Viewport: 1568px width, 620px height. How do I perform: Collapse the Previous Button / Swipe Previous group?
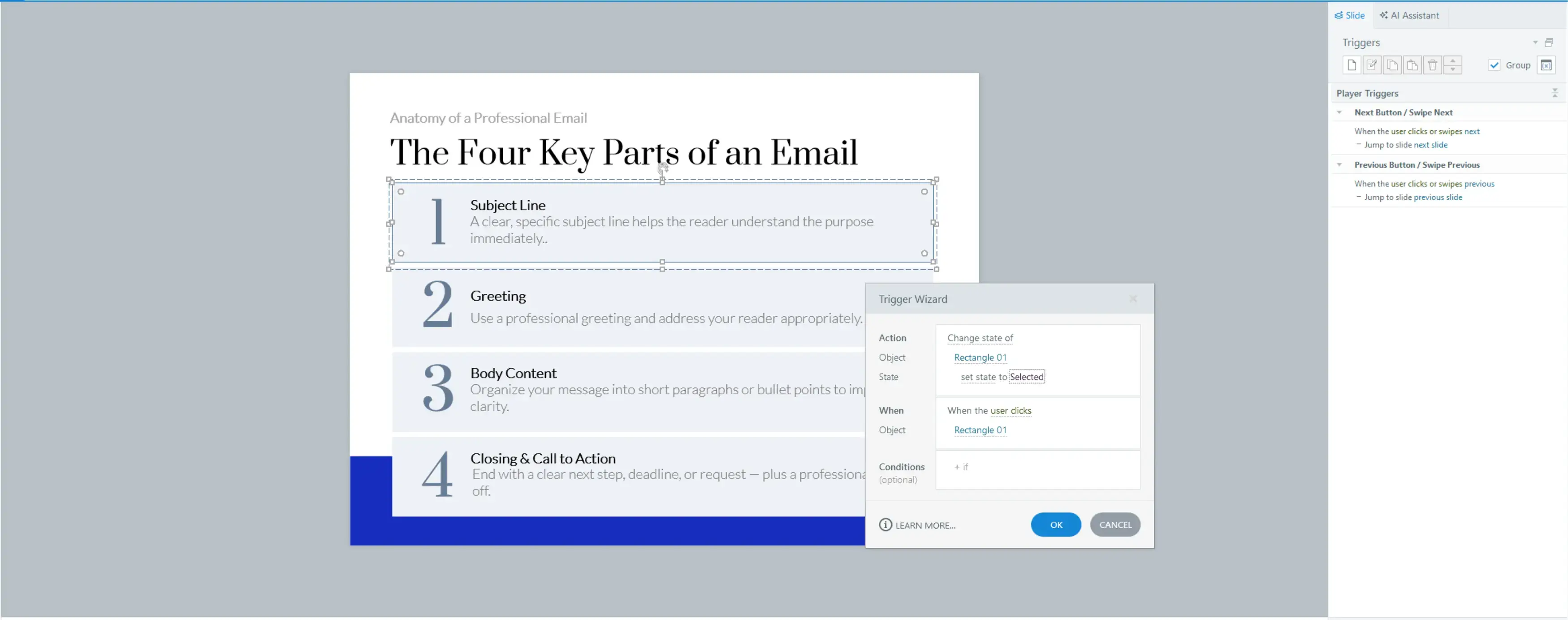pyautogui.click(x=1339, y=165)
